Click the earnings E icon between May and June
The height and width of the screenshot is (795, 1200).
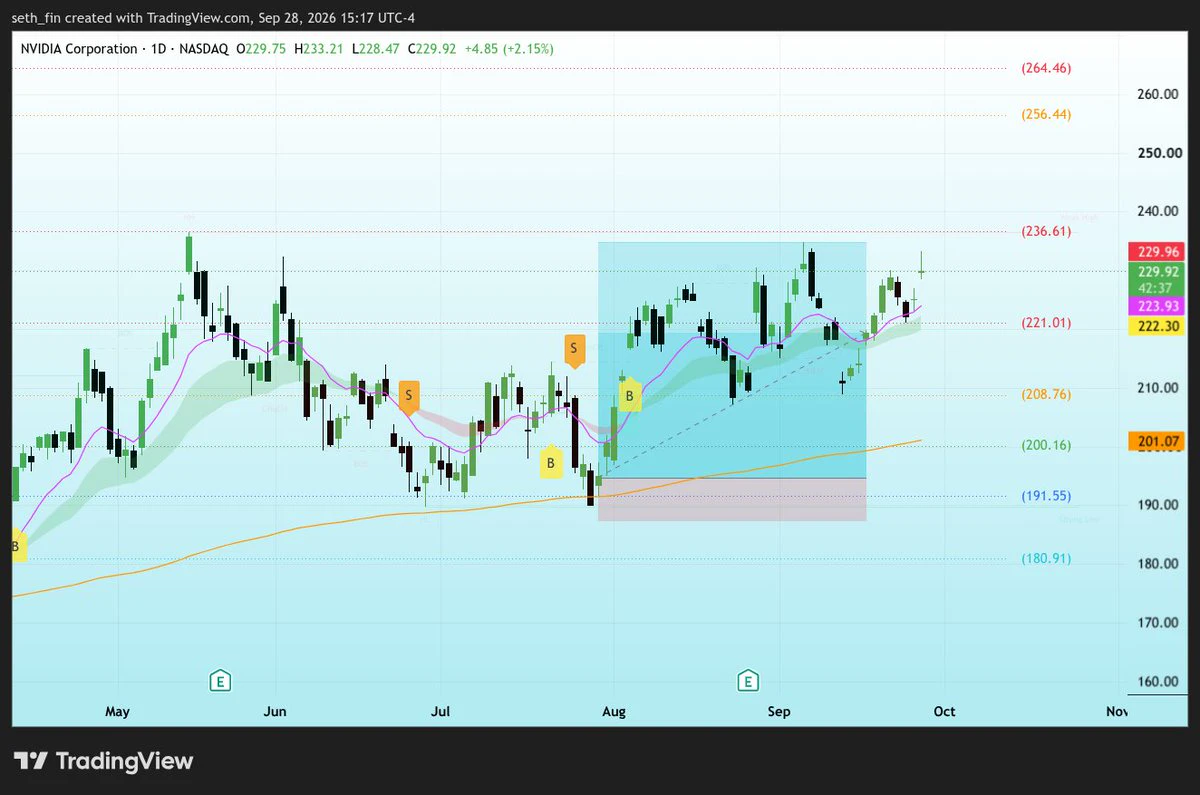220,682
